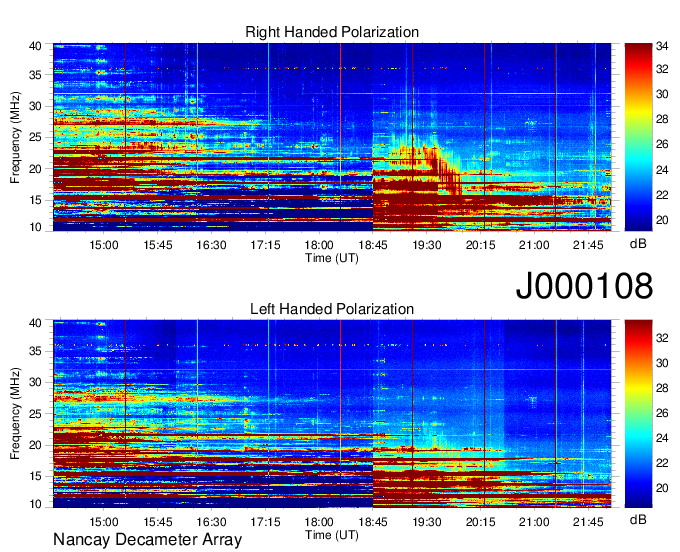Click the 19:30 time tick under Right Handed plot
The height and width of the screenshot is (552, 680).
click(427, 245)
